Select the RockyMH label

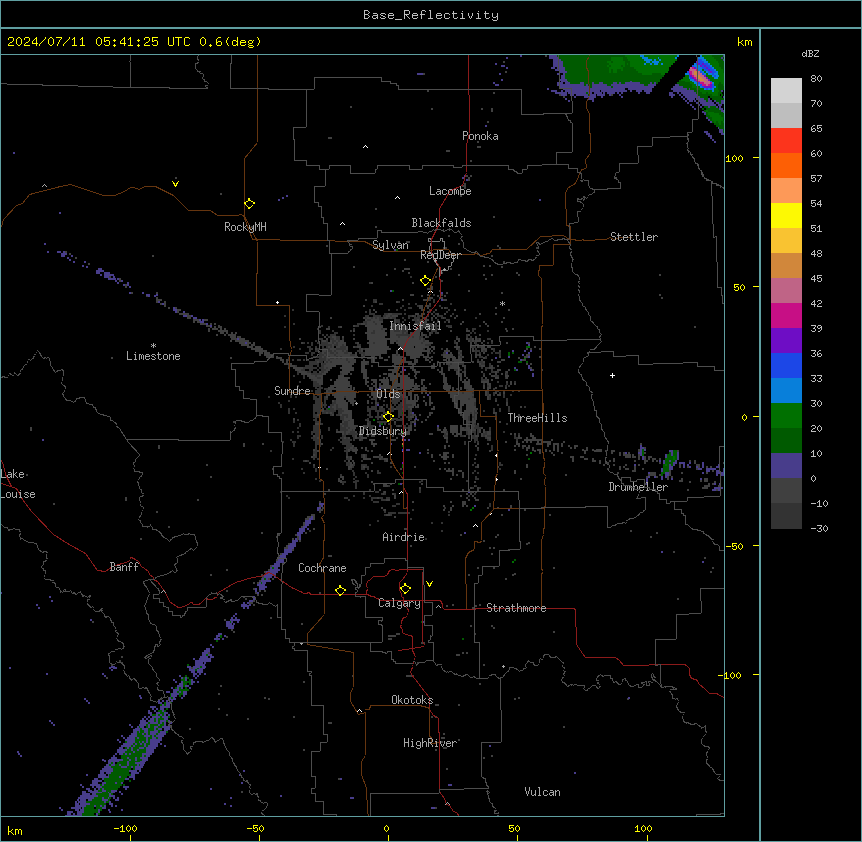coord(245,227)
